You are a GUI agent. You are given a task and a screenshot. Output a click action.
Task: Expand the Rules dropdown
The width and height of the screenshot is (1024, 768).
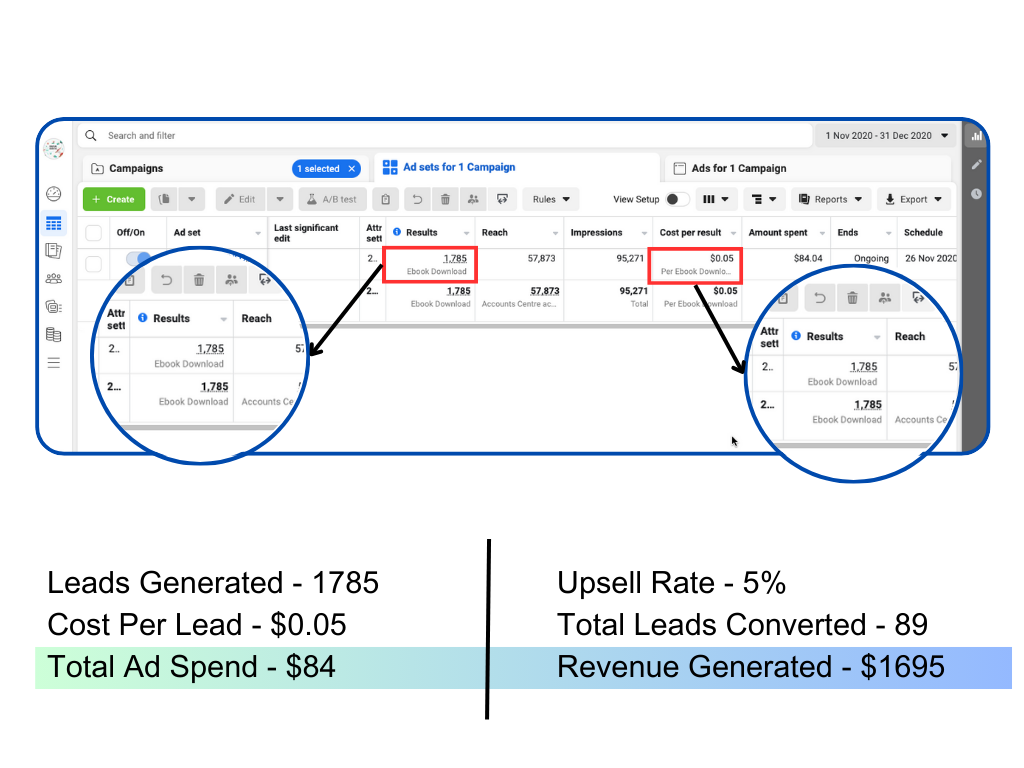coord(551,199)
